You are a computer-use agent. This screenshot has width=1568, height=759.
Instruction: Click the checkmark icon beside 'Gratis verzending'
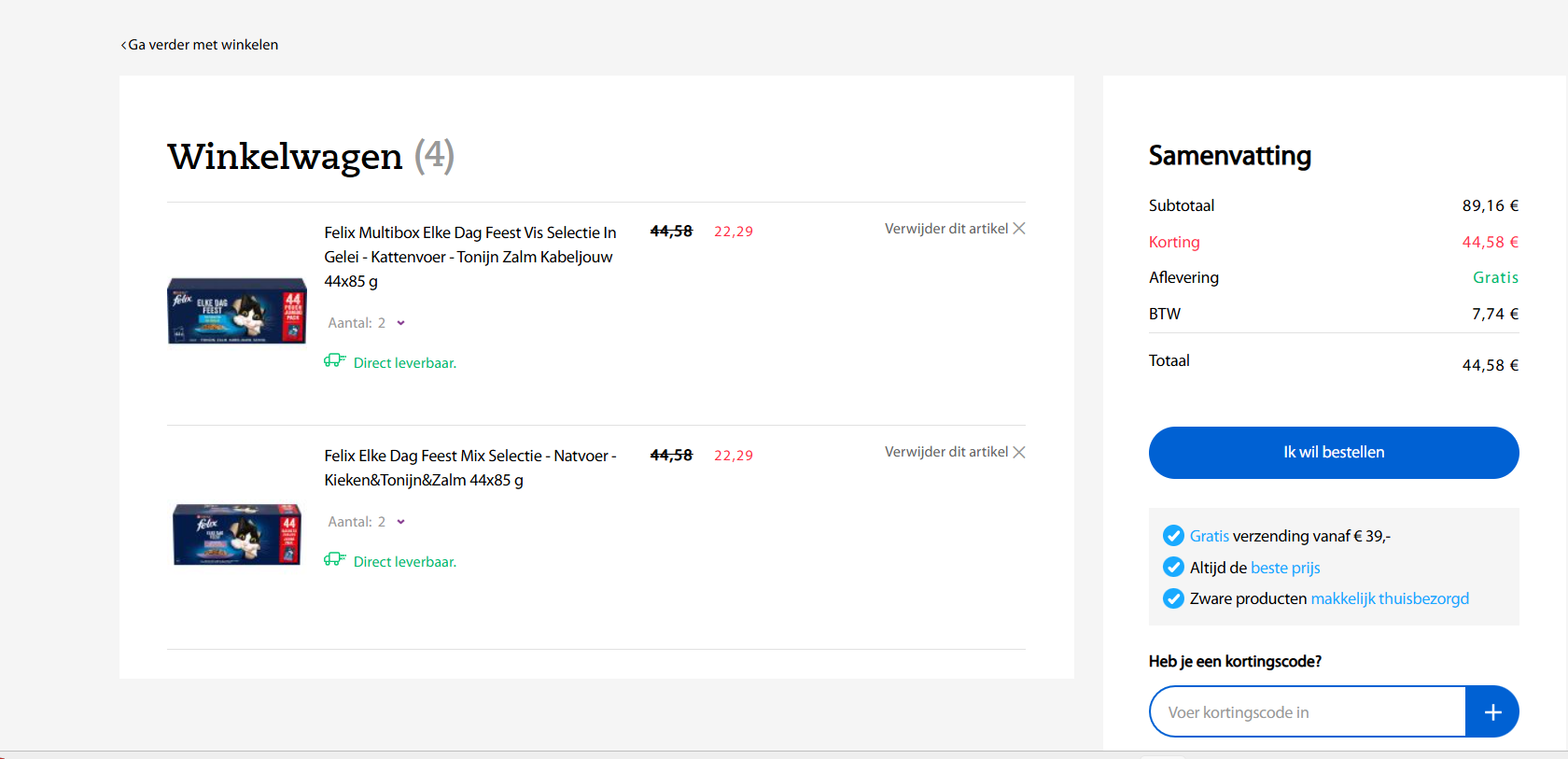[x=1173, y=536]
